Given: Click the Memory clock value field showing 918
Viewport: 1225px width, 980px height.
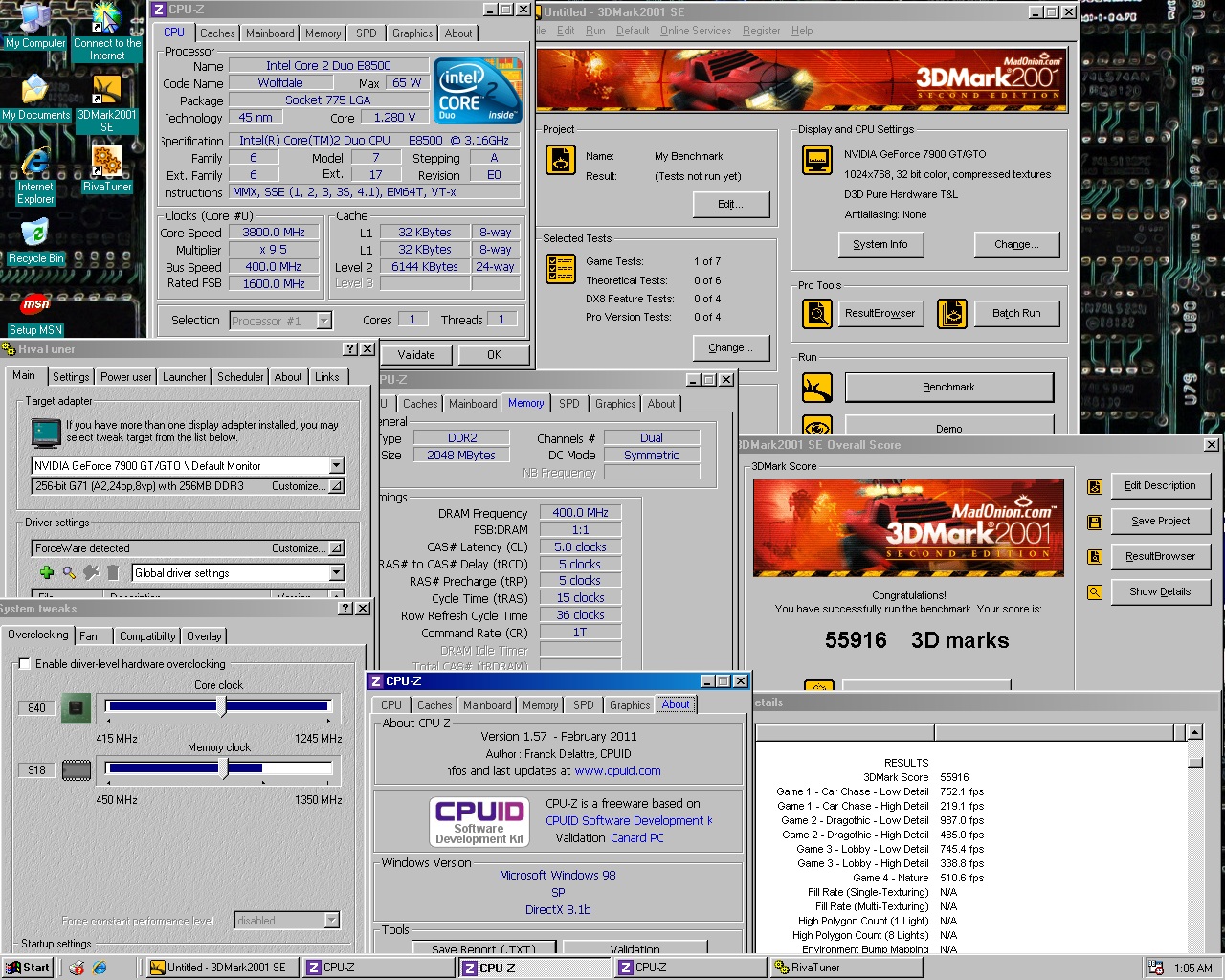Looking at the screenshot, I should click(37, 769).
